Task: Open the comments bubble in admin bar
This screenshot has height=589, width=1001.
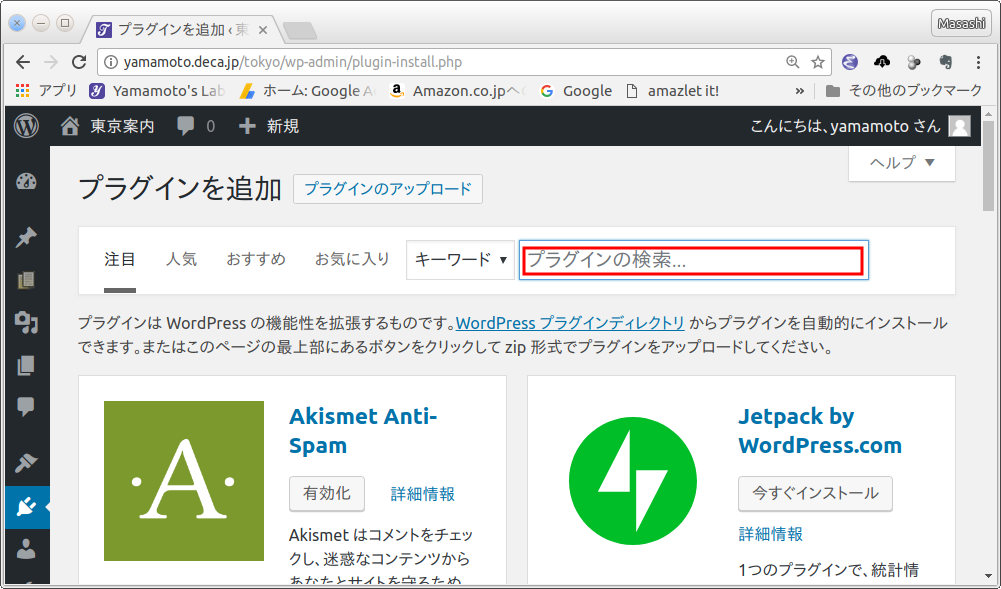Action: click(x=186, y=126)
